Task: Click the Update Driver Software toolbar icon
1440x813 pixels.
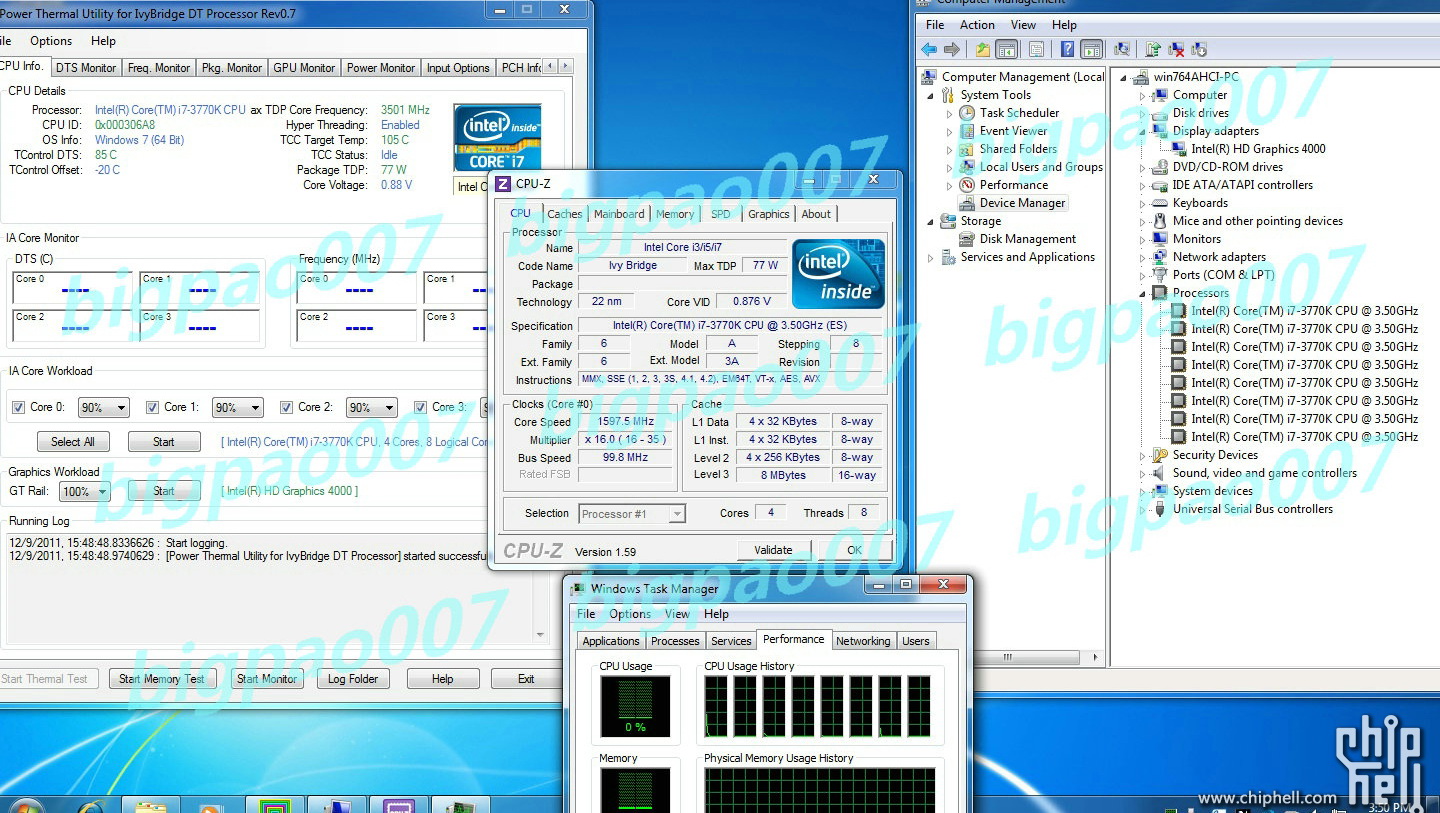Action: point(1153,49)
